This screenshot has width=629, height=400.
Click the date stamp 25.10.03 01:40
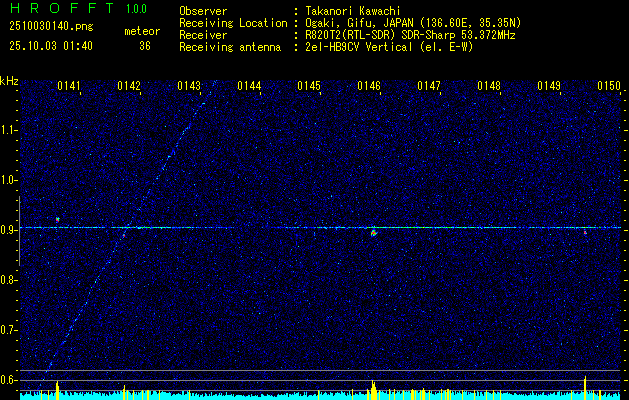click(51, 46)
